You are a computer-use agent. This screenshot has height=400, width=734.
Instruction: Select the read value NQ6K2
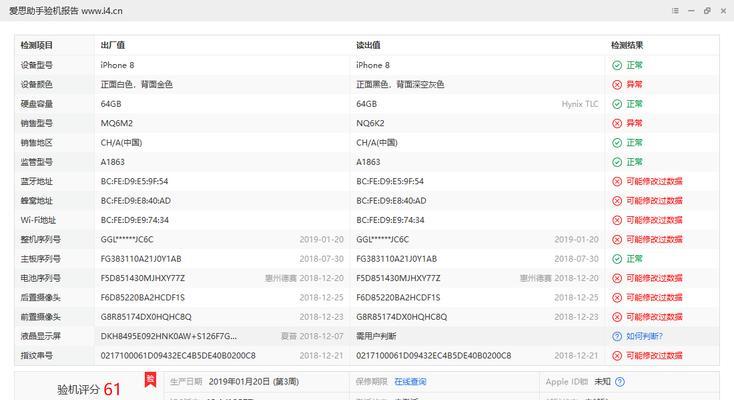click(370, 123)
